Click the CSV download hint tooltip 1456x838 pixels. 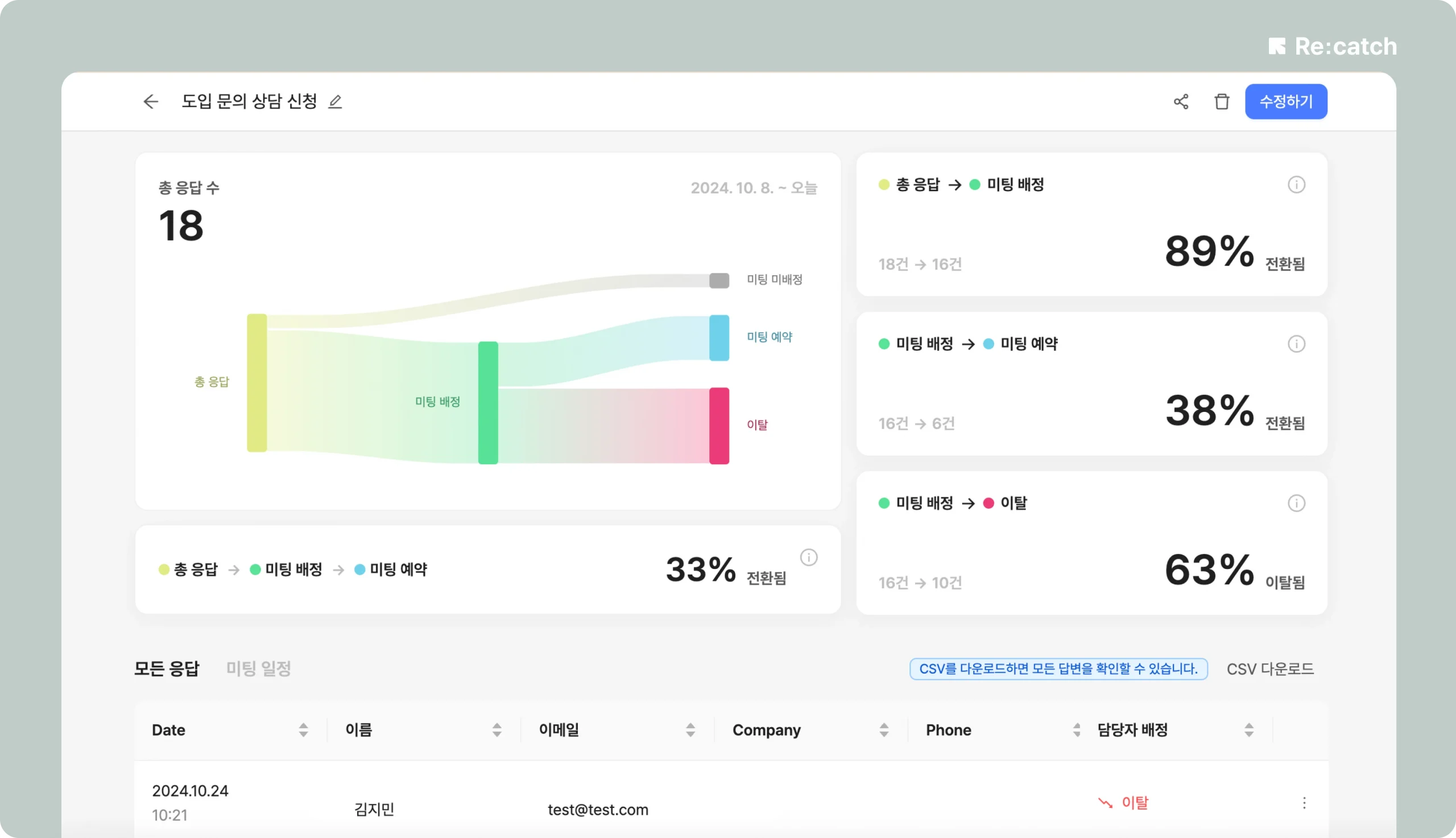coord(1058,670)
